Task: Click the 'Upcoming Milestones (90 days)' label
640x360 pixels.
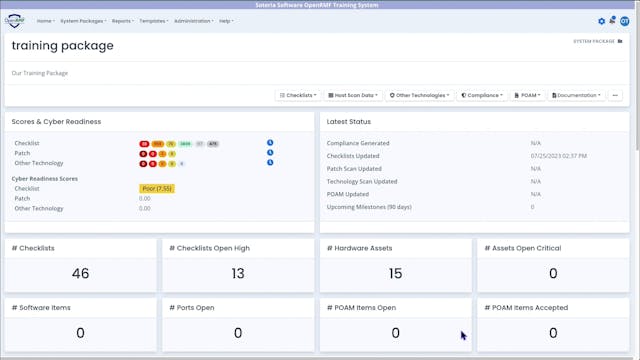Action: pos(369,207)
